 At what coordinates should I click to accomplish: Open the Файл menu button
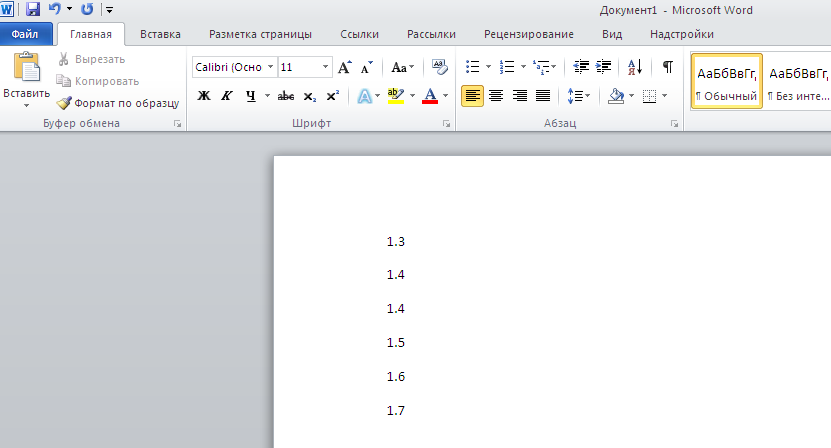point(25,34)
